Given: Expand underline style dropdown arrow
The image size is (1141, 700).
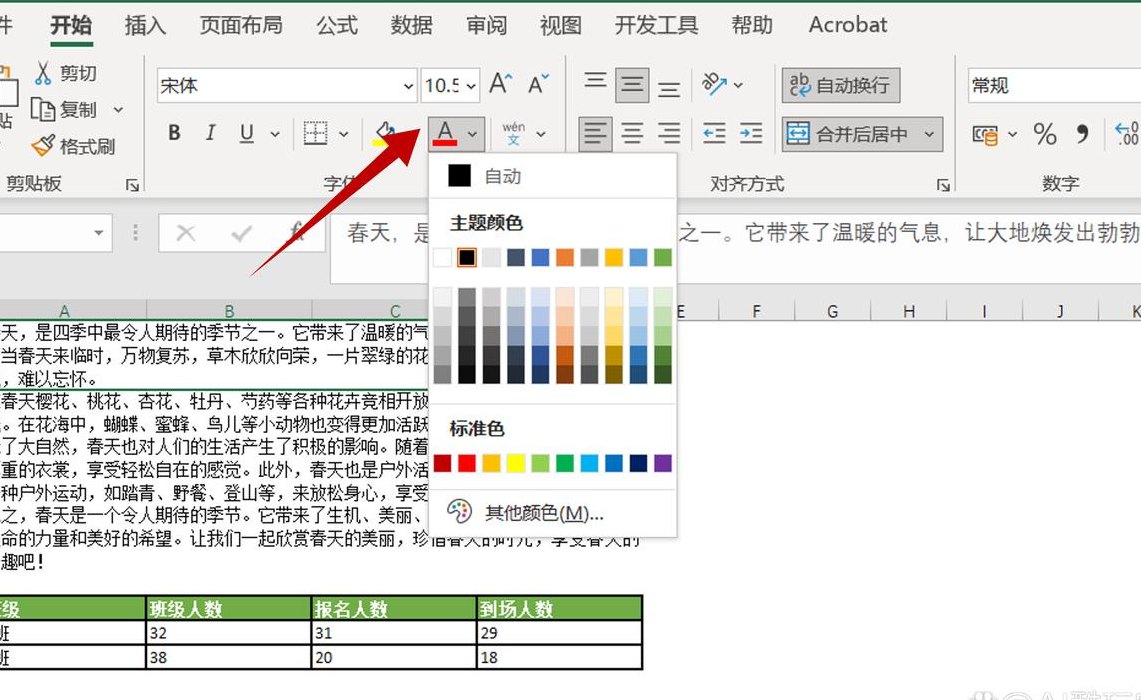Looking at the screenshot, I should [x=274, y=134].
